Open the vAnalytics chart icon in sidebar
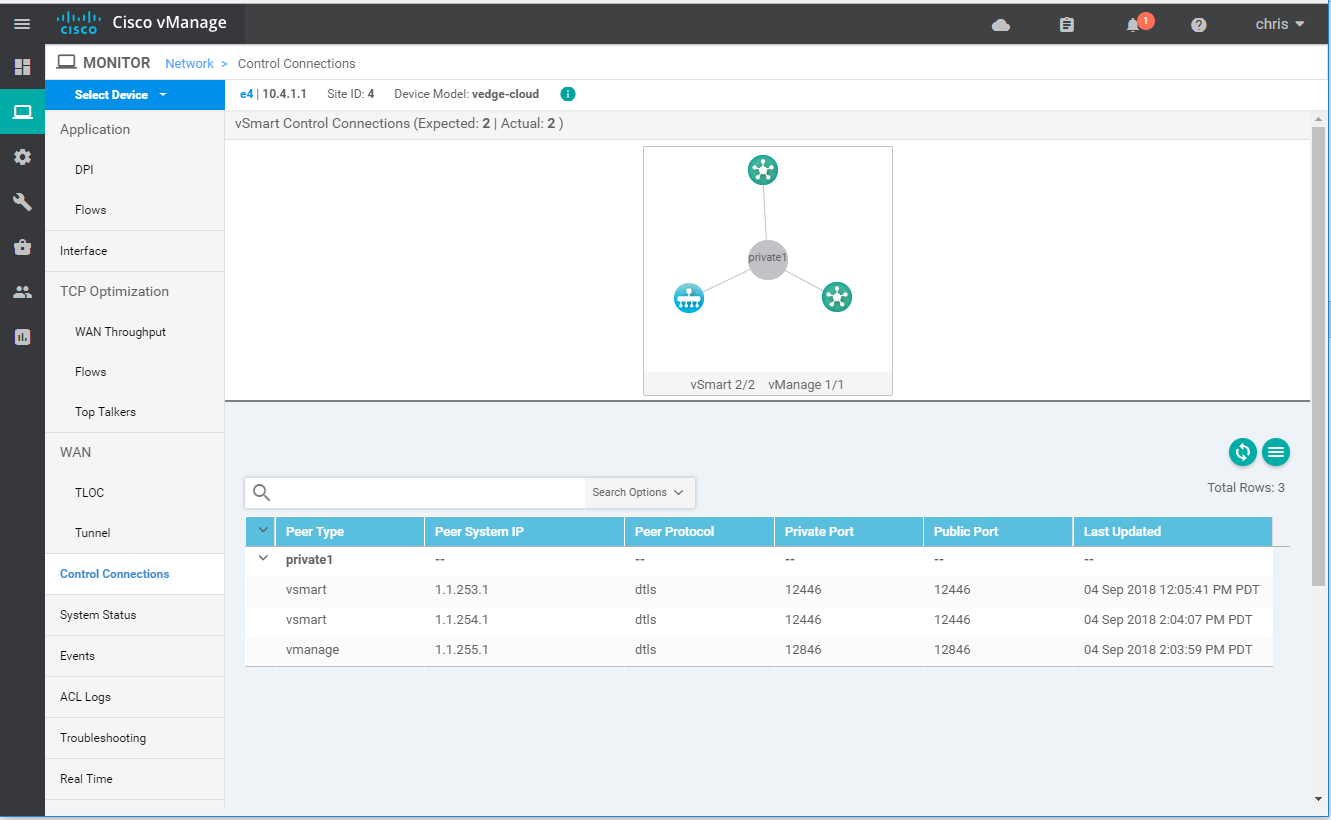1331x820 pixels. [x=21, y=336]
